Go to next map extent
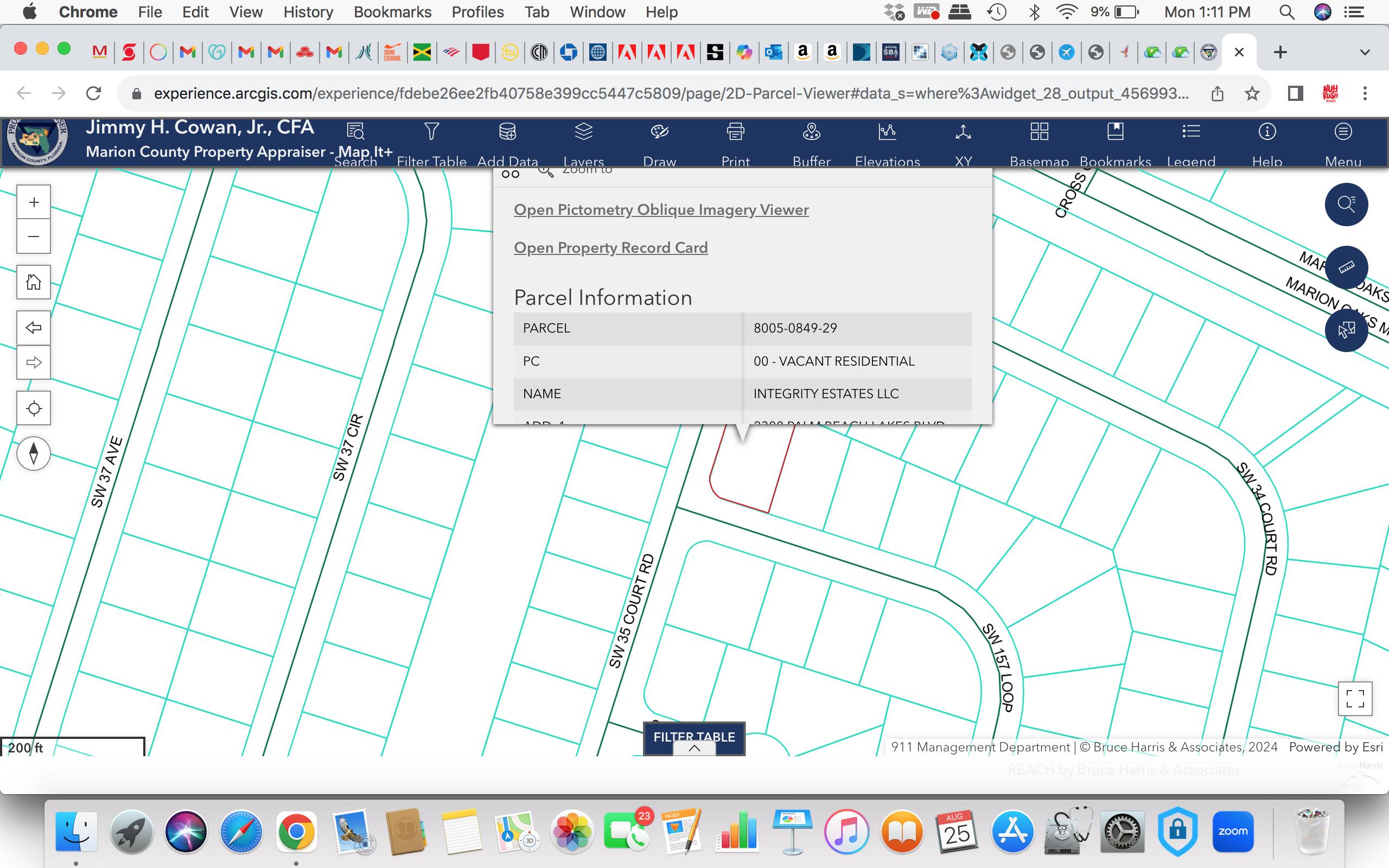 (x=34, y=362)
